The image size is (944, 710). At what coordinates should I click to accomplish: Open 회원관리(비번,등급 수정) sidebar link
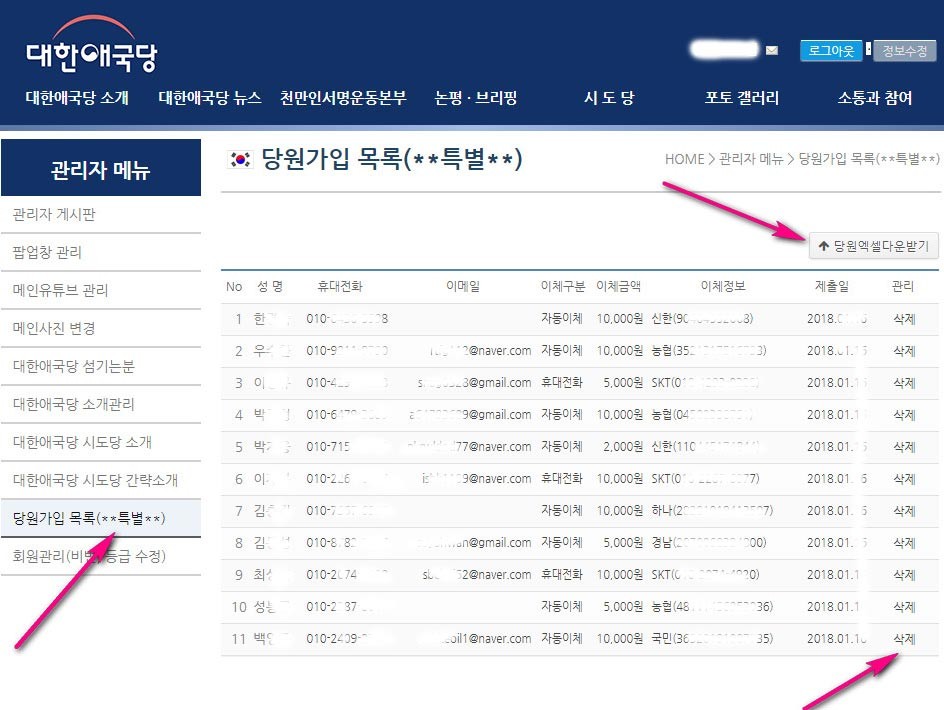pyautogui.click(x=89, y=556)
